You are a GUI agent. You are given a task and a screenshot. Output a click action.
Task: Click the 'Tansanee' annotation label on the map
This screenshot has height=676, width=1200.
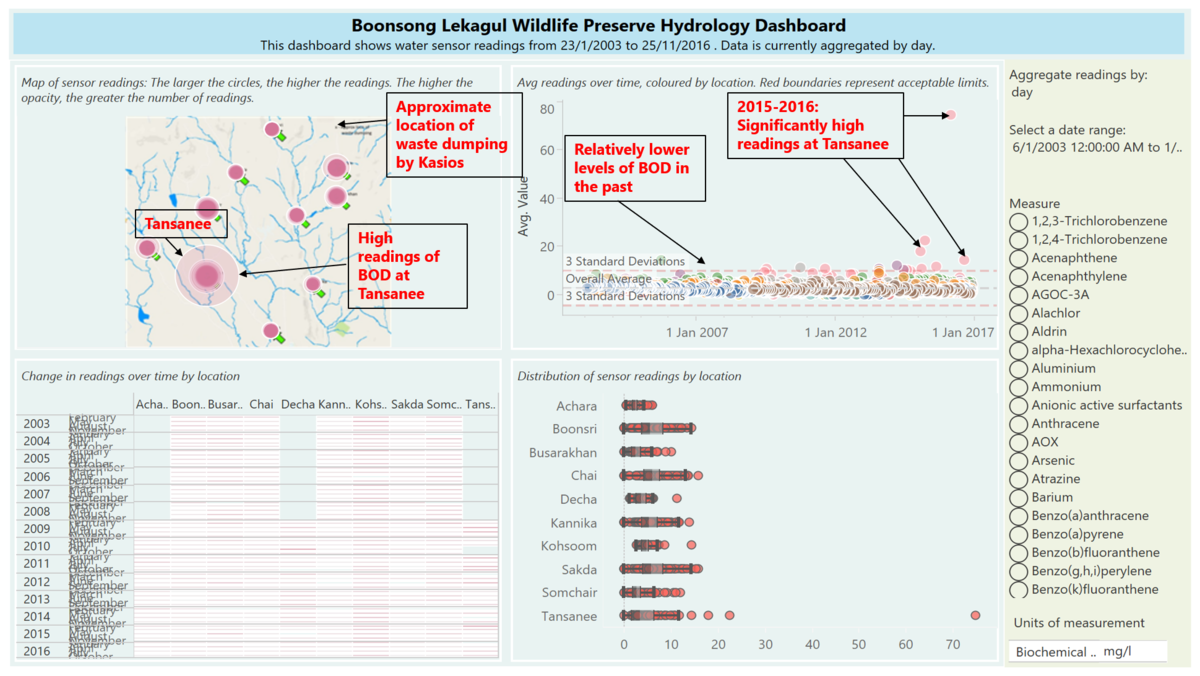pyautogui.click(x=180, y=223)
